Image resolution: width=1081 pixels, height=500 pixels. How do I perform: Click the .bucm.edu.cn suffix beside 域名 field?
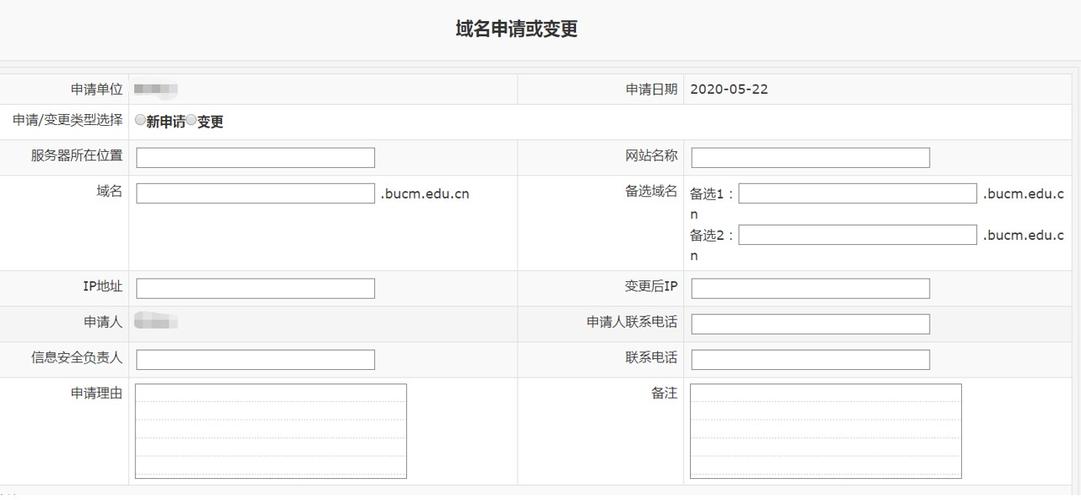point(425,194)
